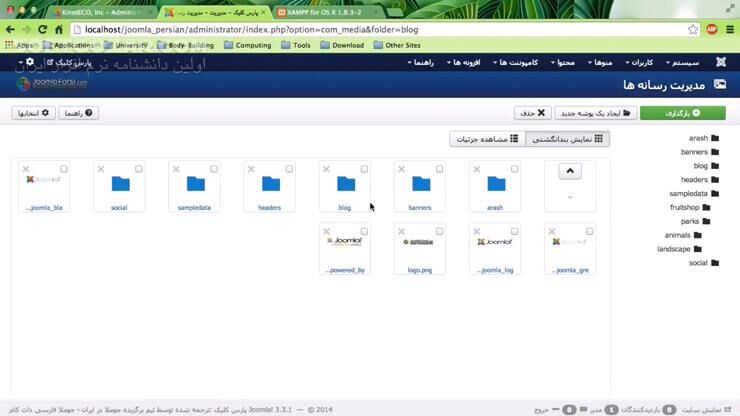Screen dimensions: 740x416
Task: Switch to the XAMPP for OS X tab
Action: point(318,12)
